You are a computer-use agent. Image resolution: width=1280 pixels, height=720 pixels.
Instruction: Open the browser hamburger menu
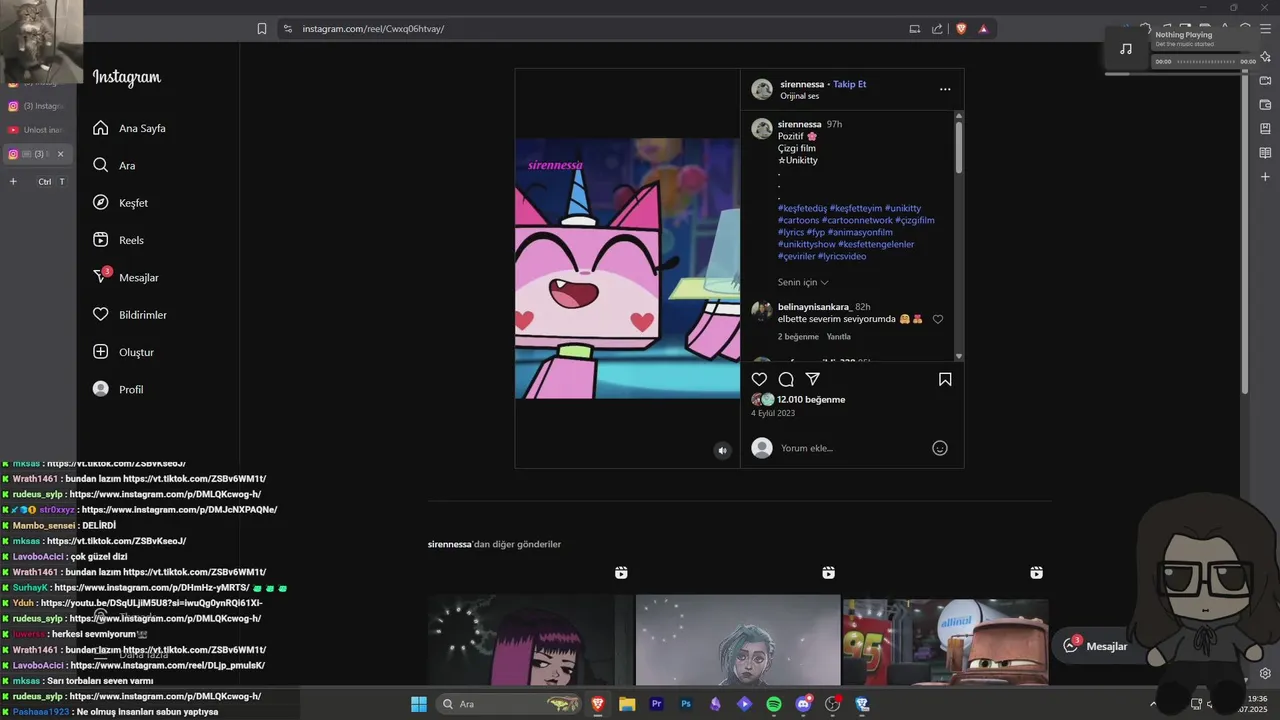point(1267,29)
